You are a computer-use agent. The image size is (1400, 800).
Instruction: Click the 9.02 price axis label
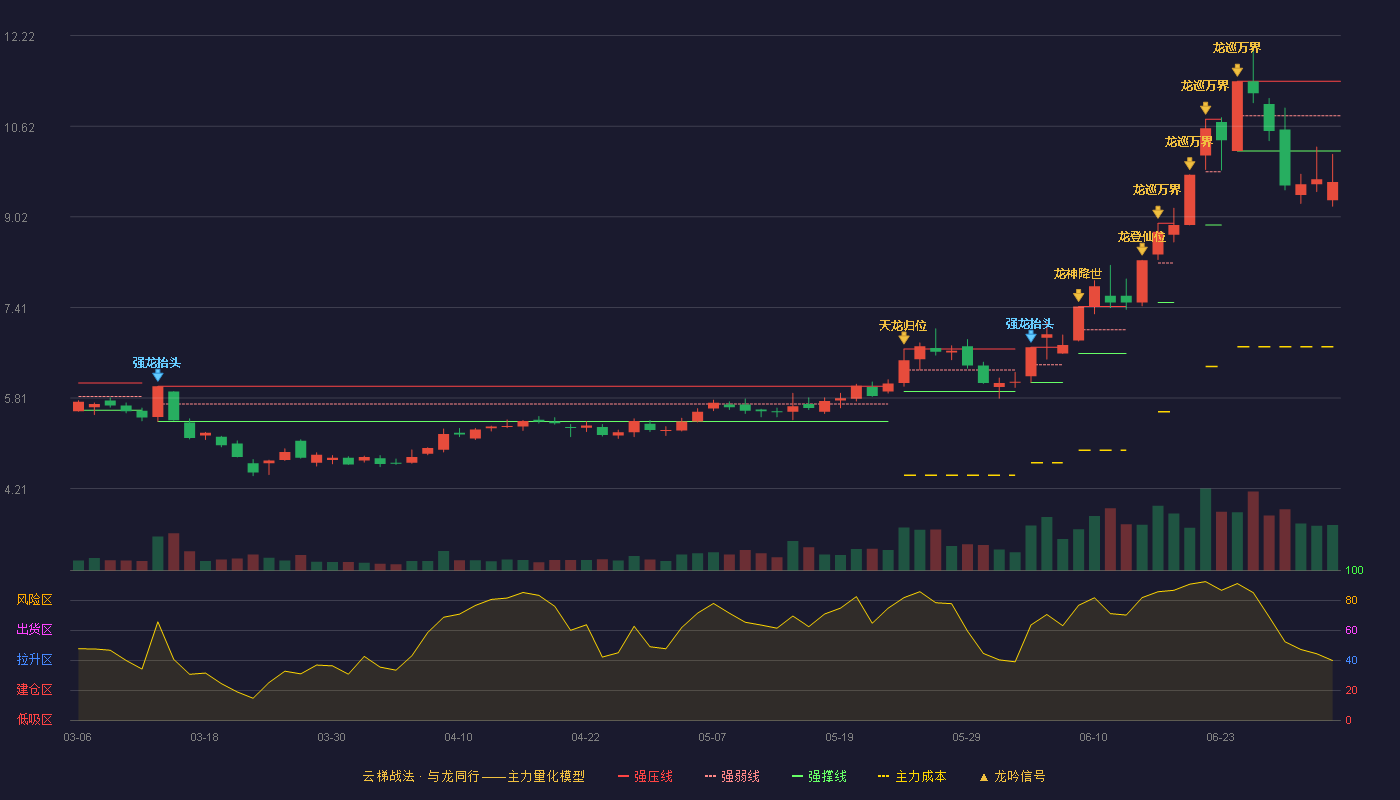(19, 217)
